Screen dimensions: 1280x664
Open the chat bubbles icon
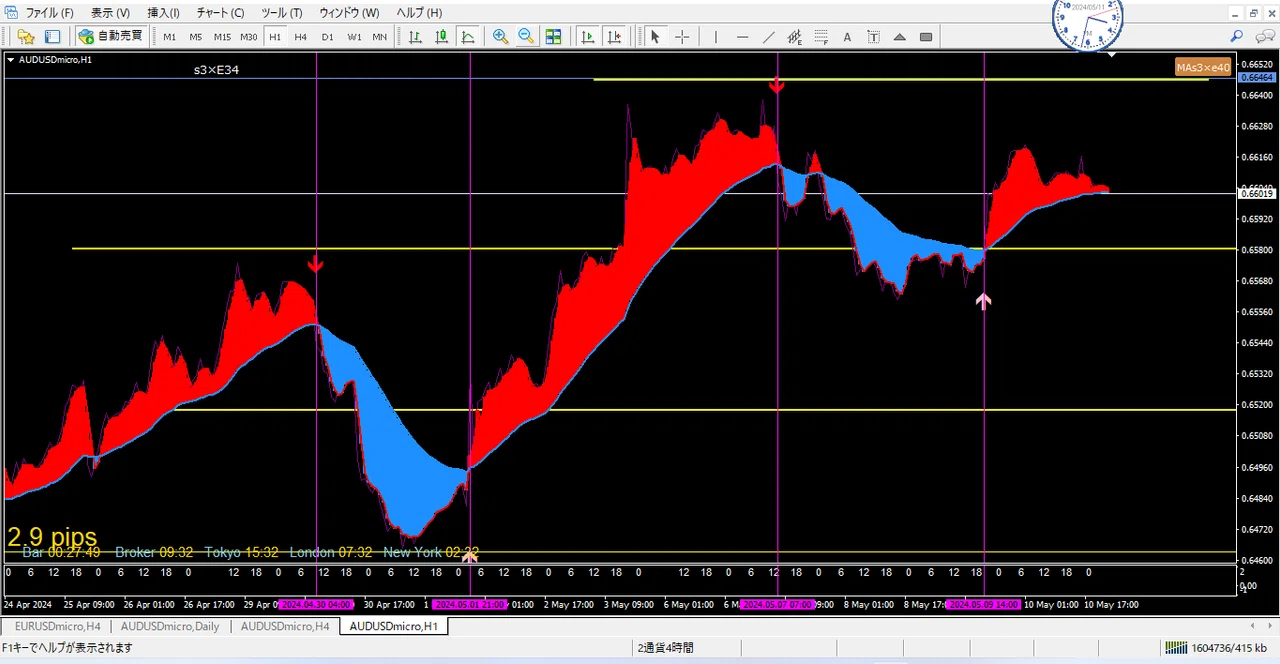pos(1264,36)
